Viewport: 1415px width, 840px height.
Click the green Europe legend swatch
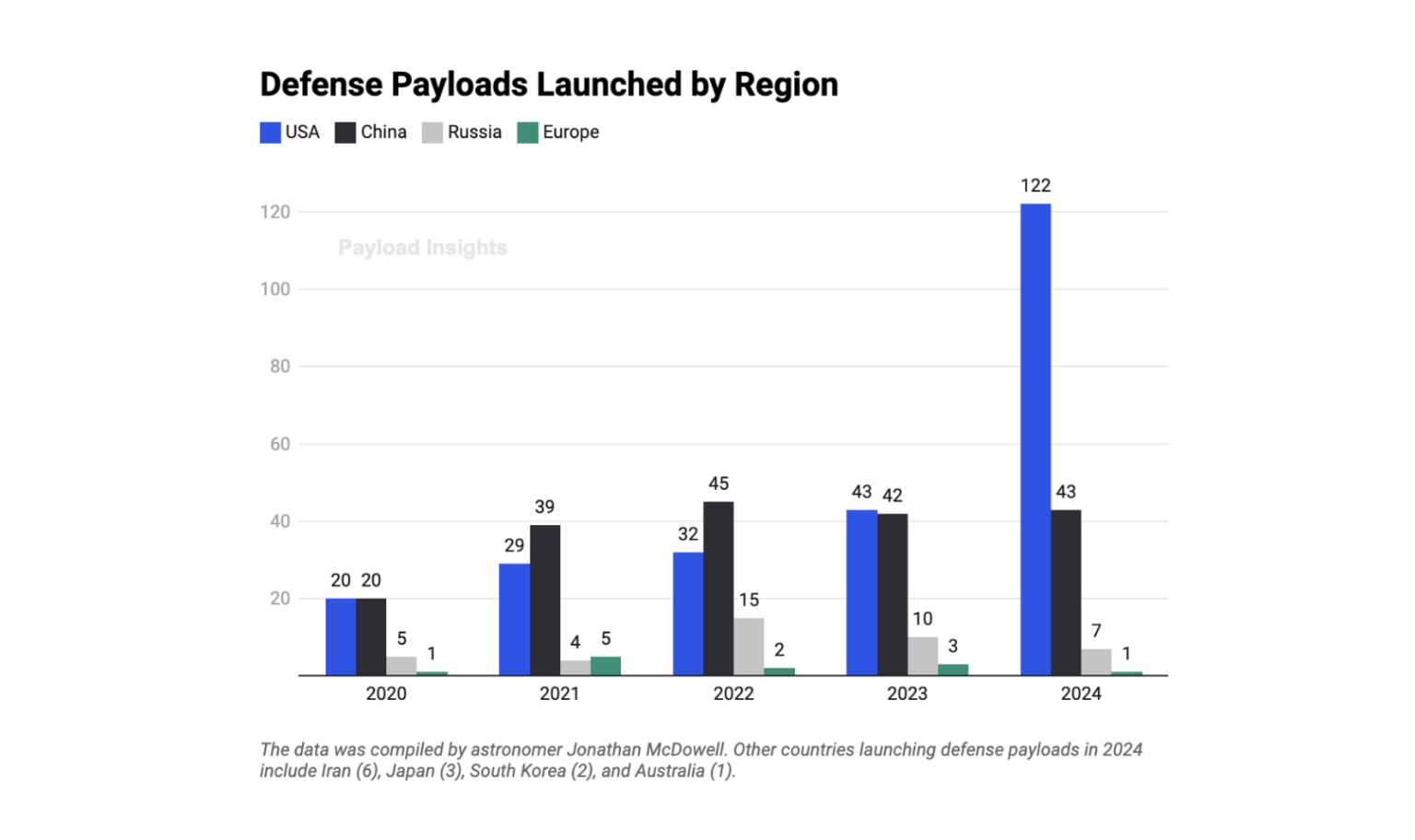pyautogui.click(x=528, y=132)
